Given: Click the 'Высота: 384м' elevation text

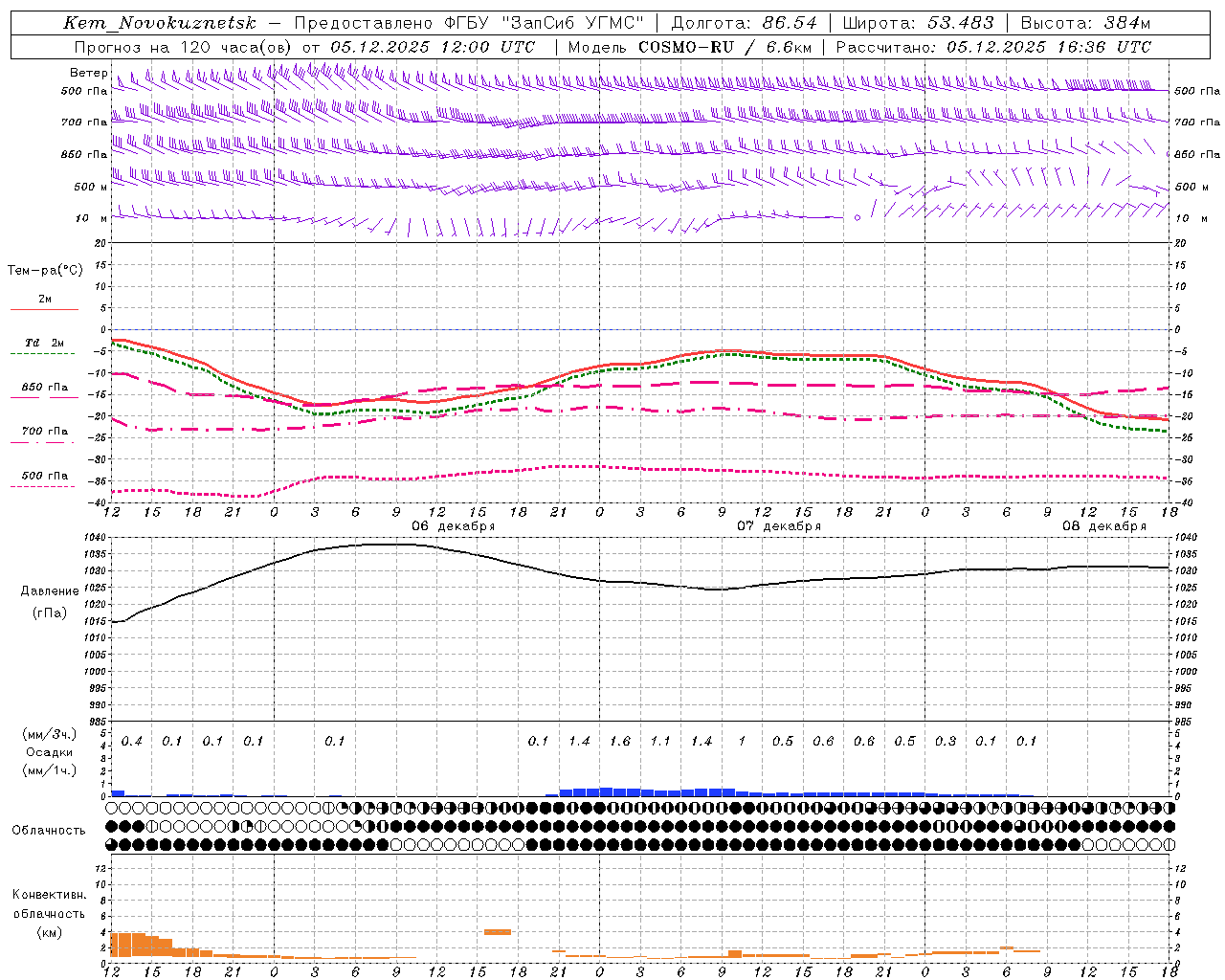Looking at the screenshot, I should click(x=1085, y=23).
